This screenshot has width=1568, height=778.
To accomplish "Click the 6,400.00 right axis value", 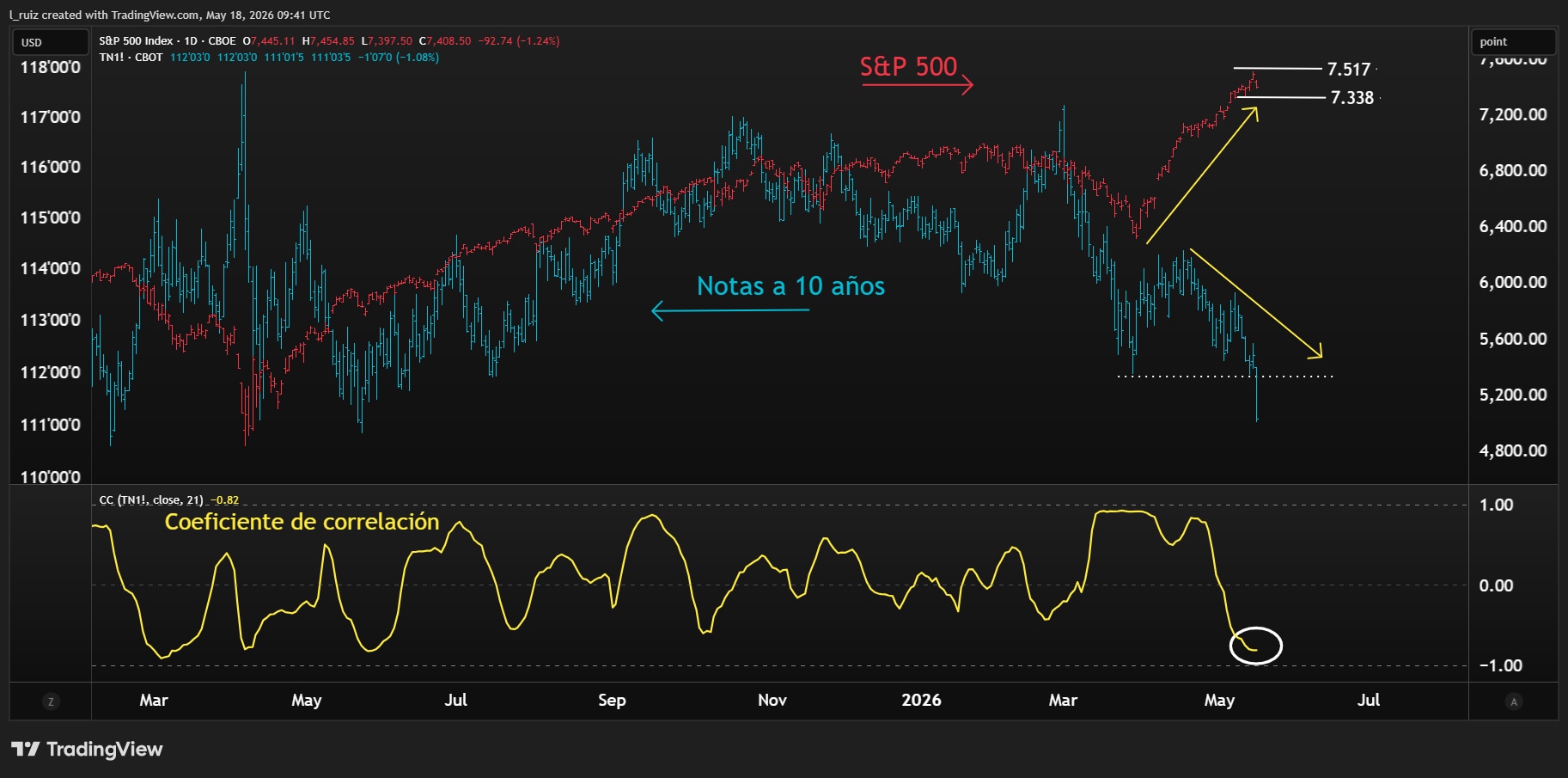I will click(x=1513, y=226).
